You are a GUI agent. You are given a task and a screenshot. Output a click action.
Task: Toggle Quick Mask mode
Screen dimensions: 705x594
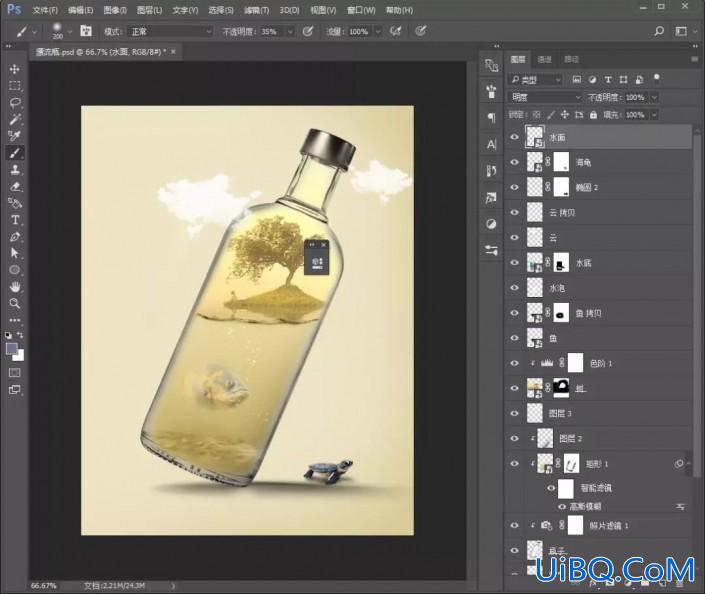[x=14, y=372]
